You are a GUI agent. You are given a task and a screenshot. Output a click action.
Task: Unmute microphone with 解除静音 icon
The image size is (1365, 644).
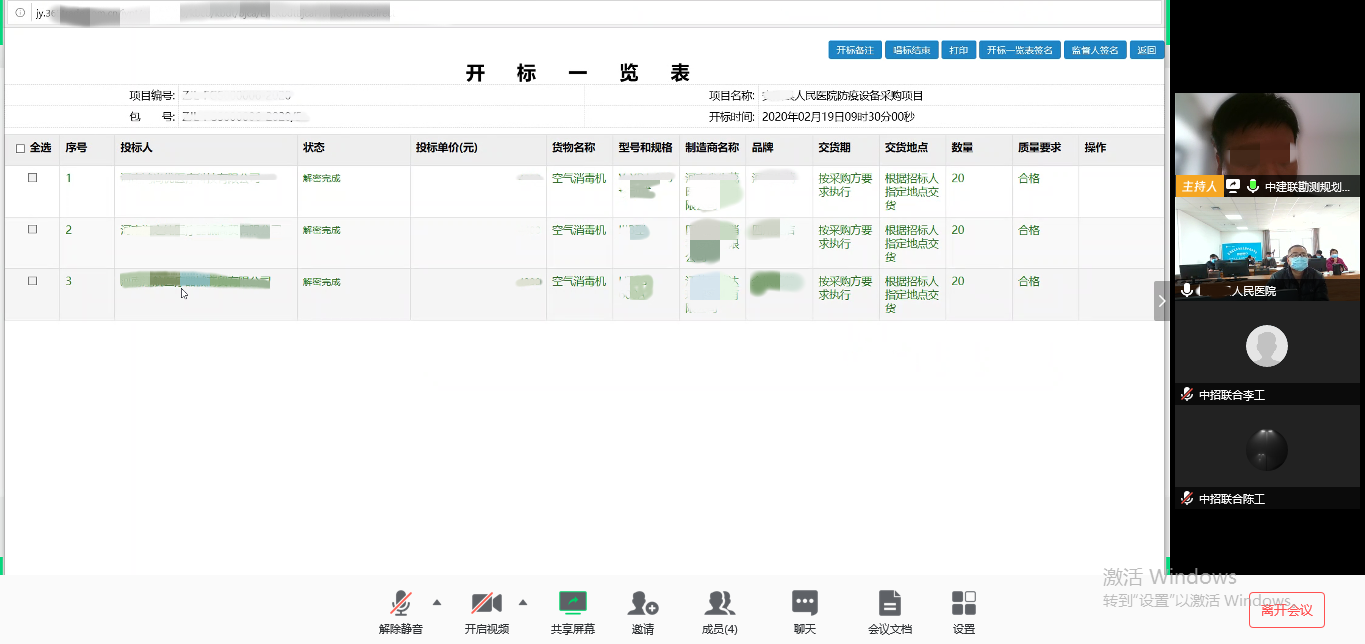point(400,604)
